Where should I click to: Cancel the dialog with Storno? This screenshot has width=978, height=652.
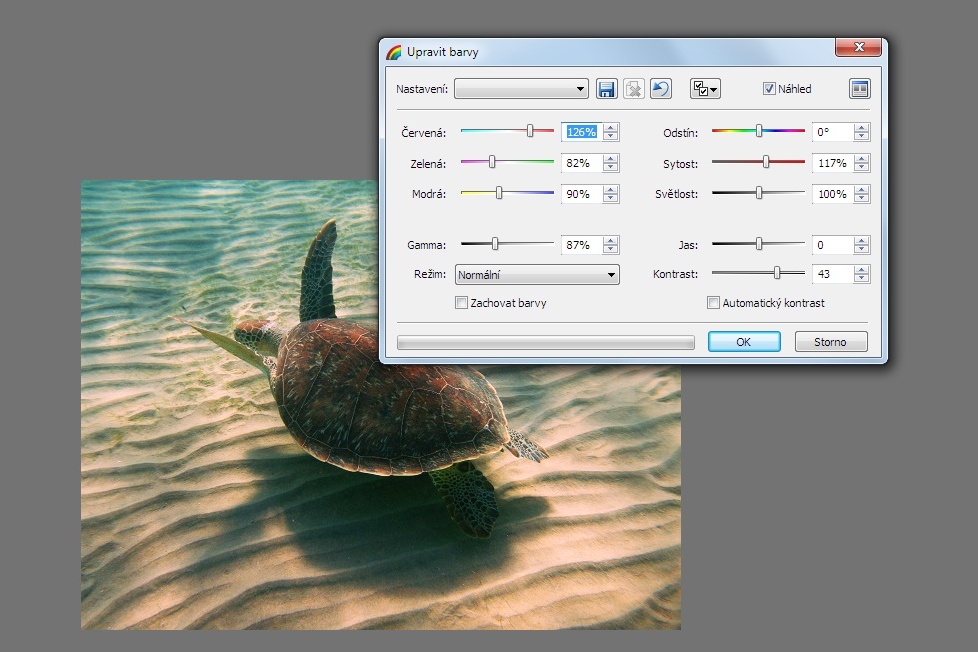[x=830, y=342]
